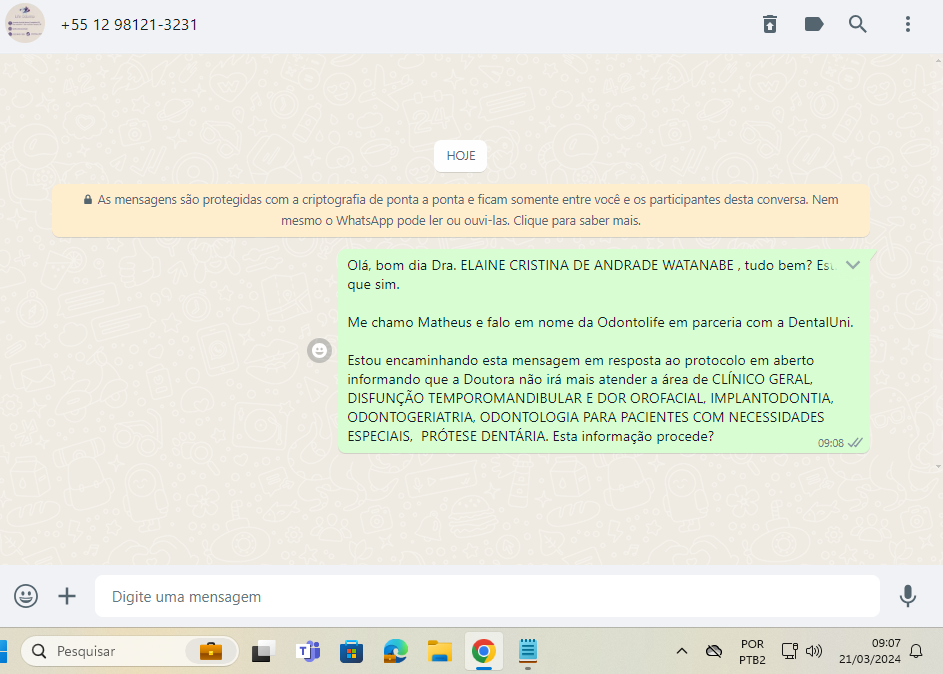Open contact info for +55 12 98121-3231
Viewport: 943px width, 674px height.
point(129,25)
